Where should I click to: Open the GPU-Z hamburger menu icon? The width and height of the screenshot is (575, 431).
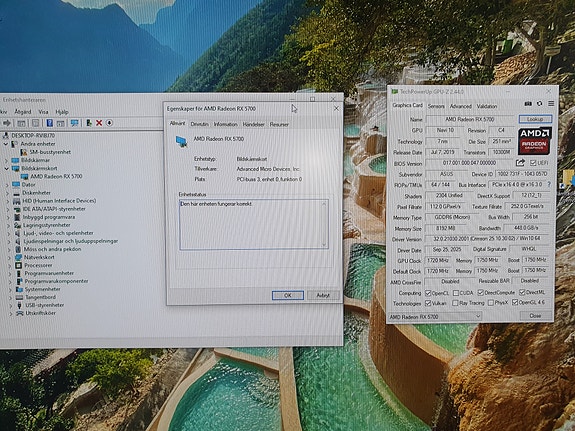coord(551,104)
